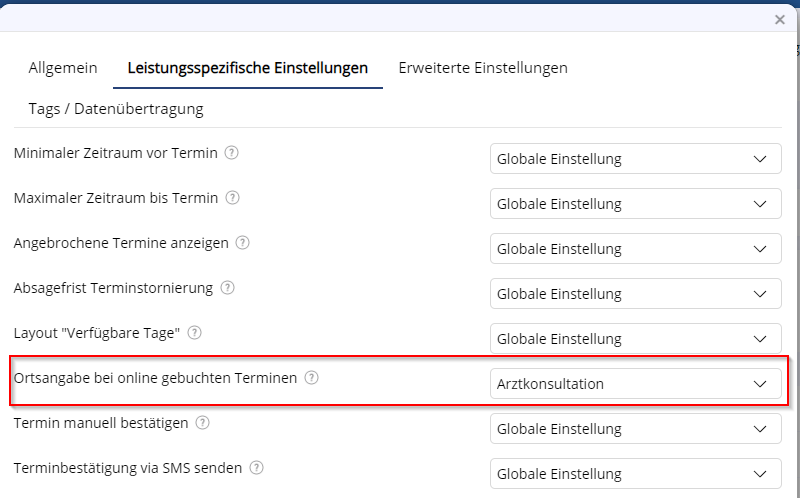Viewport: 800px width, 498px height.
Task: Open Layout "Verfügbare Tage" dropdown
Action: pyautogui.click(x=635, y=339)
